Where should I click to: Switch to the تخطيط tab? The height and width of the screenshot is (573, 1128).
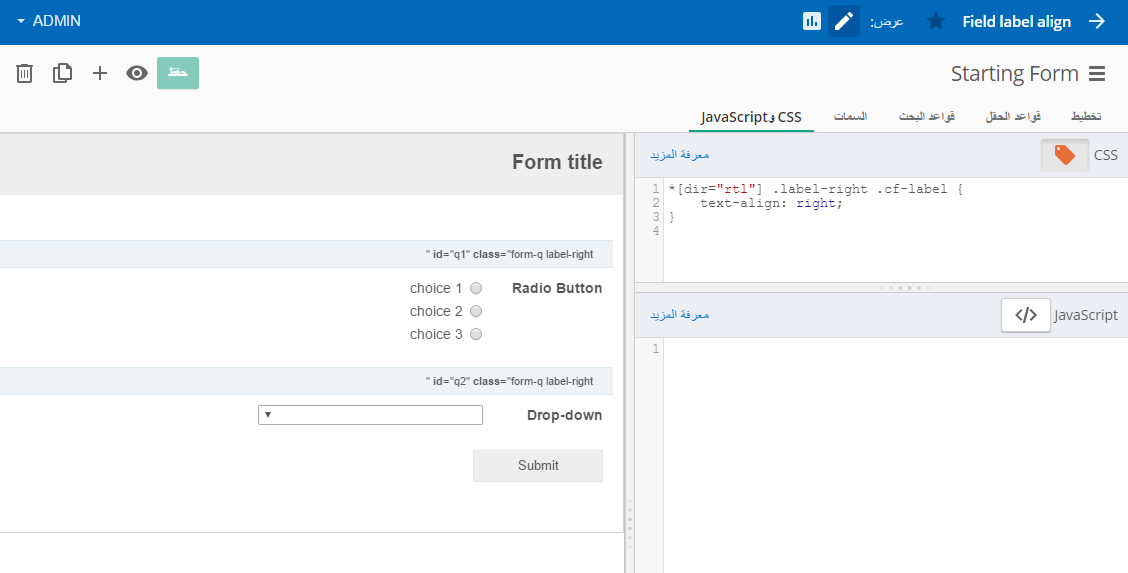click(1086, 117)
